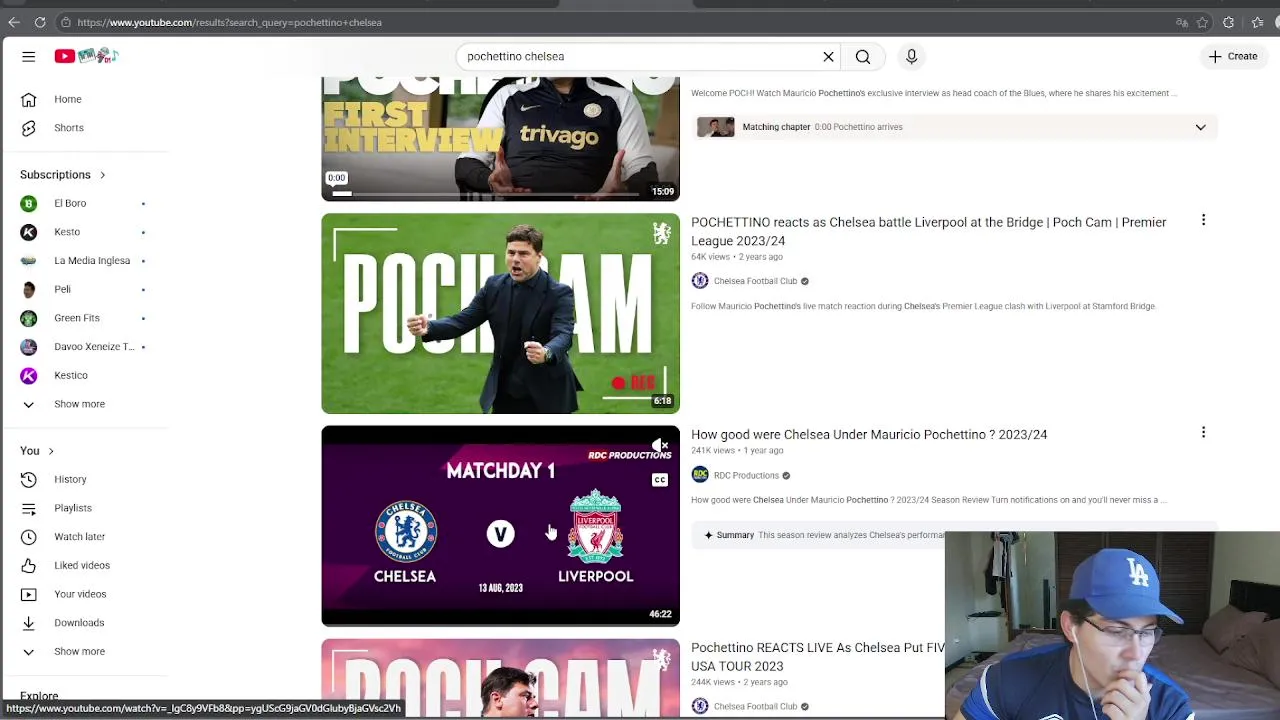Open options menu for Poch Cam Liverpool video

point(1203,220)
